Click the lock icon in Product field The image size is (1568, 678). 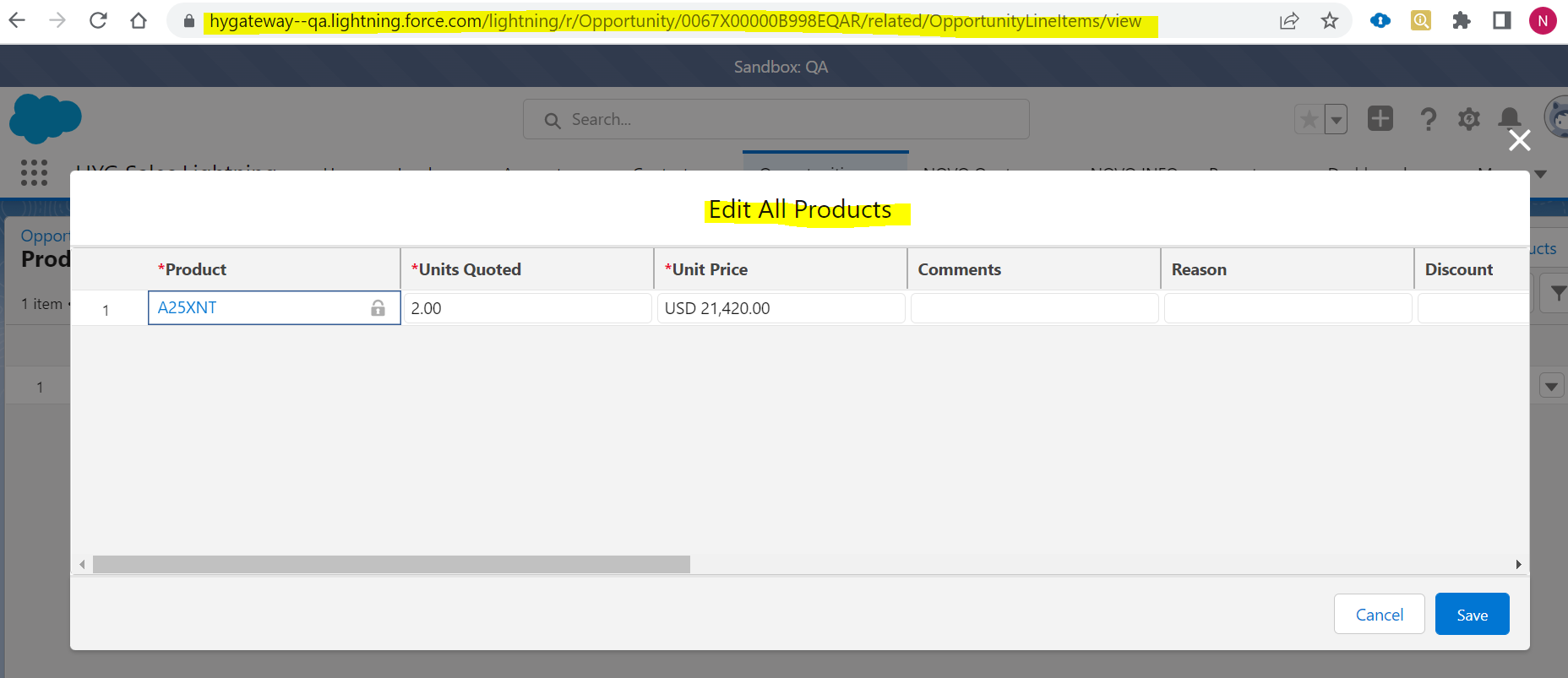pos(378,308)
